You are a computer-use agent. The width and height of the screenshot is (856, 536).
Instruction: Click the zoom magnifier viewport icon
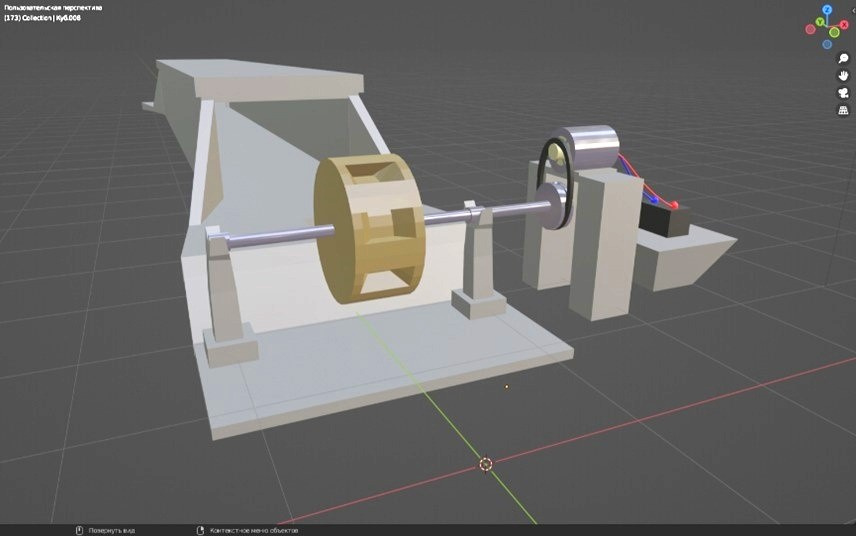pos(843,60)
